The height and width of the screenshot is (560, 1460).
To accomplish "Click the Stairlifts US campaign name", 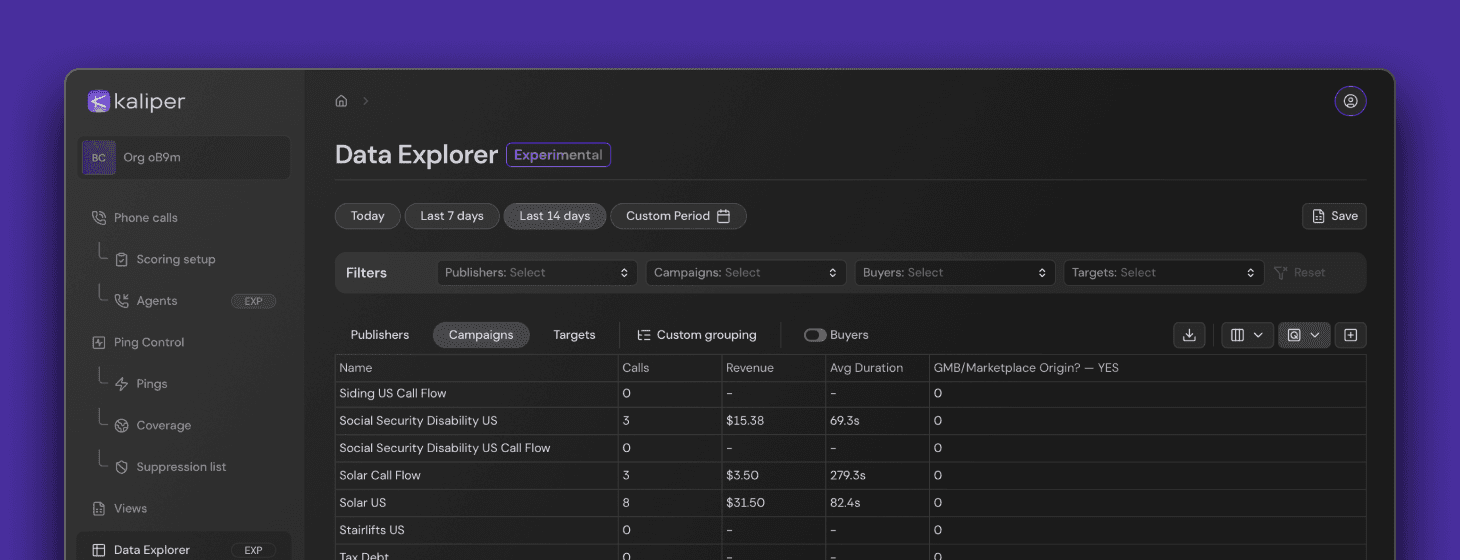I will pos(372,530).
